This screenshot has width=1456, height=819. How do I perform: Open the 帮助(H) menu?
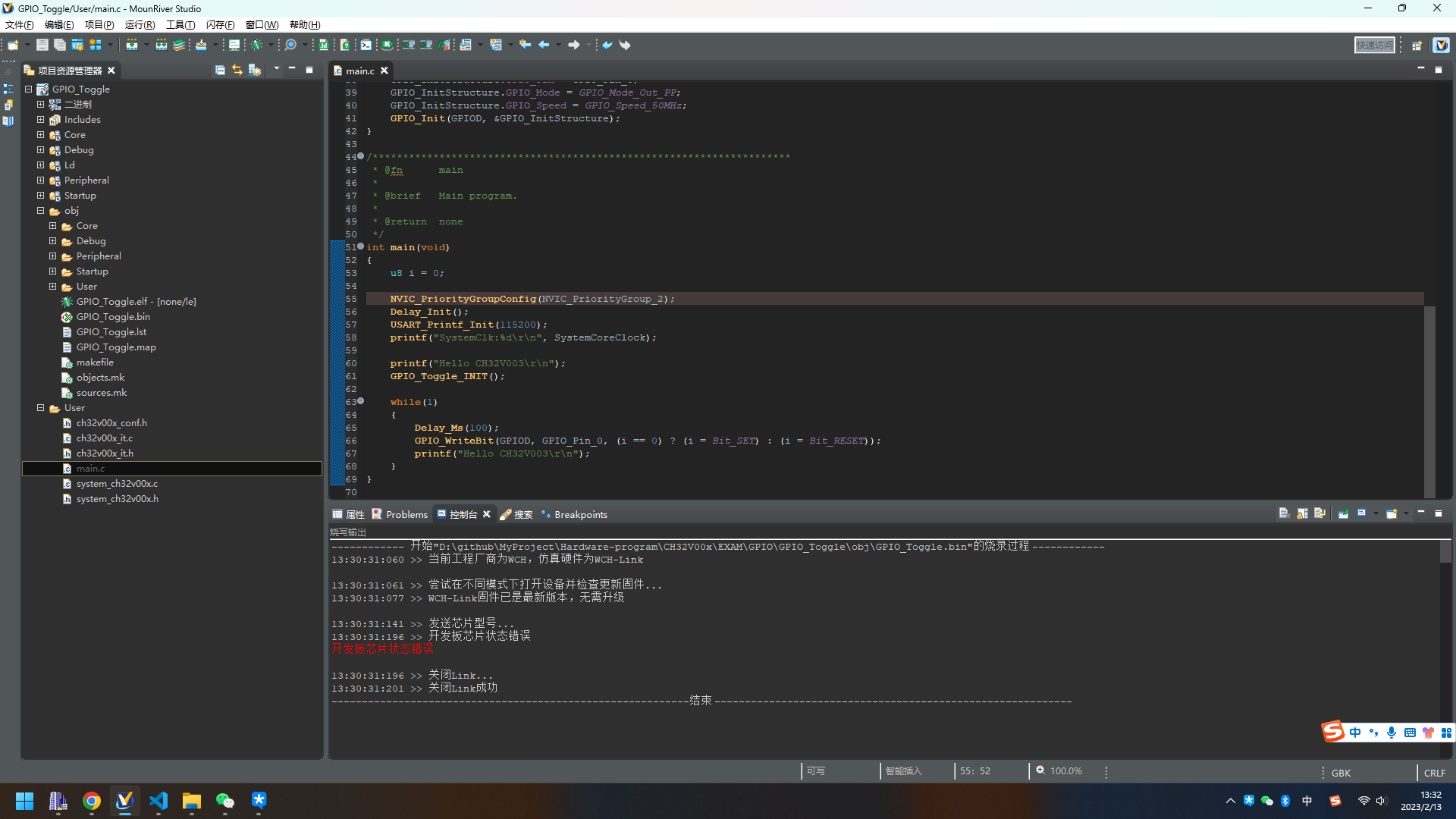[305, 25]
